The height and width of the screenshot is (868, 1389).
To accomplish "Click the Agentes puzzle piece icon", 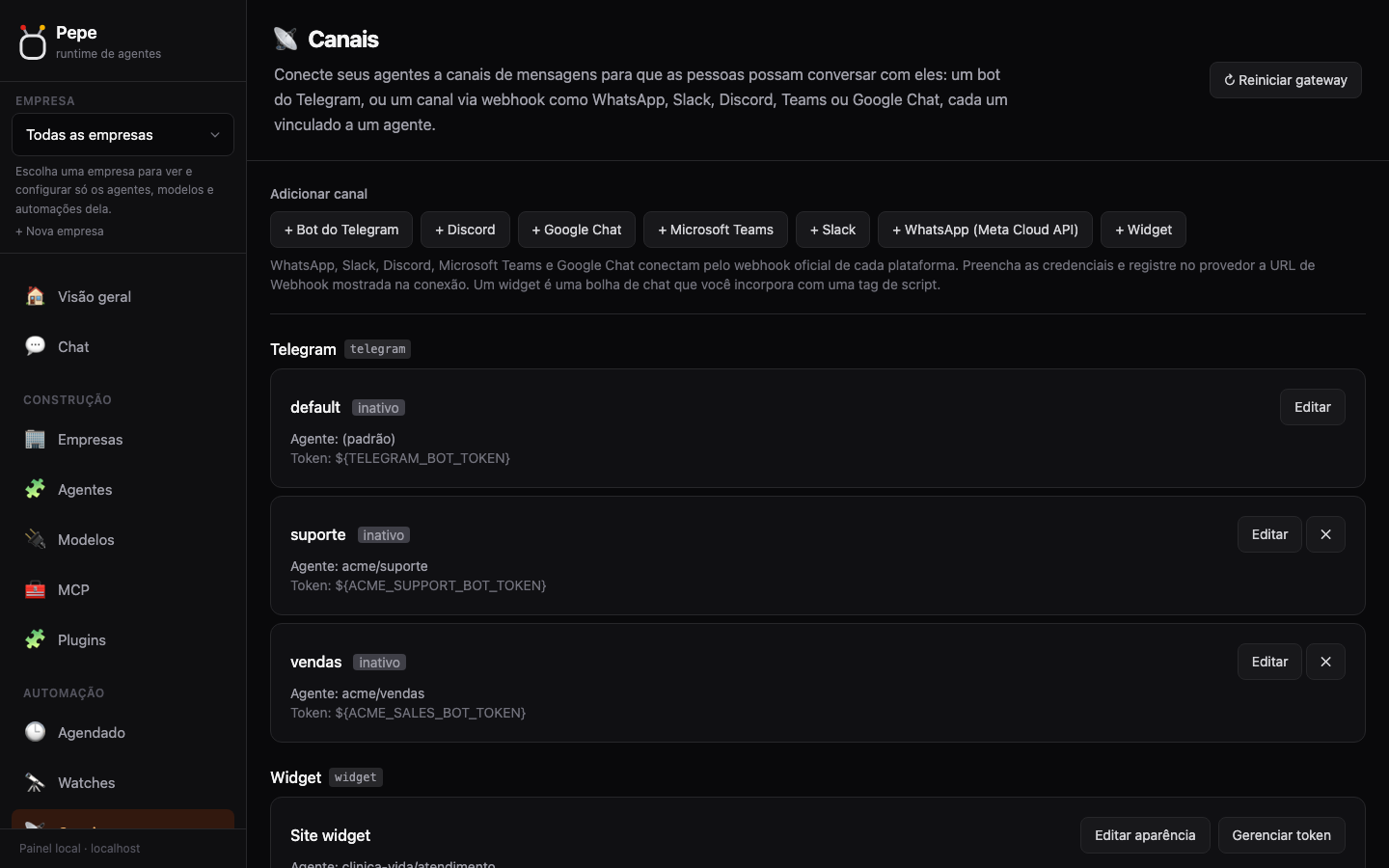I will 35,489.
